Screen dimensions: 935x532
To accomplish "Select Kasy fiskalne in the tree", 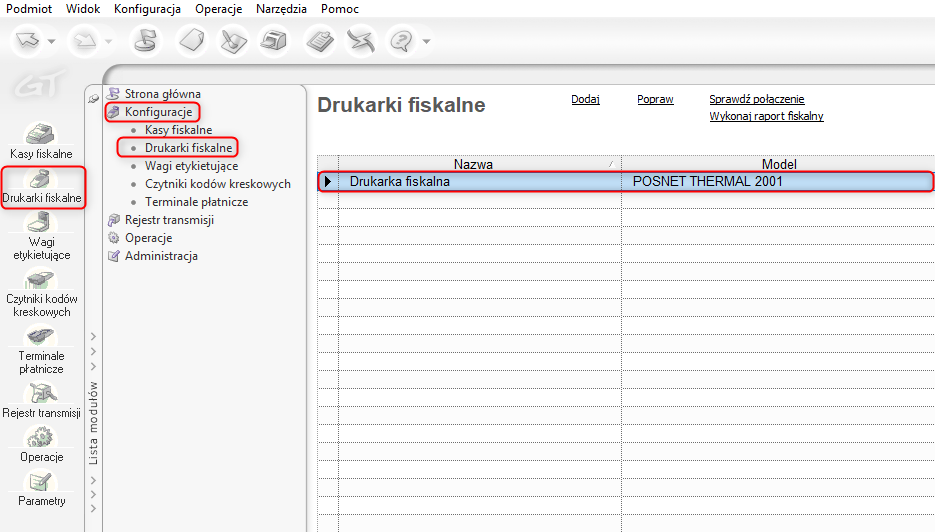I will [178, 129].
